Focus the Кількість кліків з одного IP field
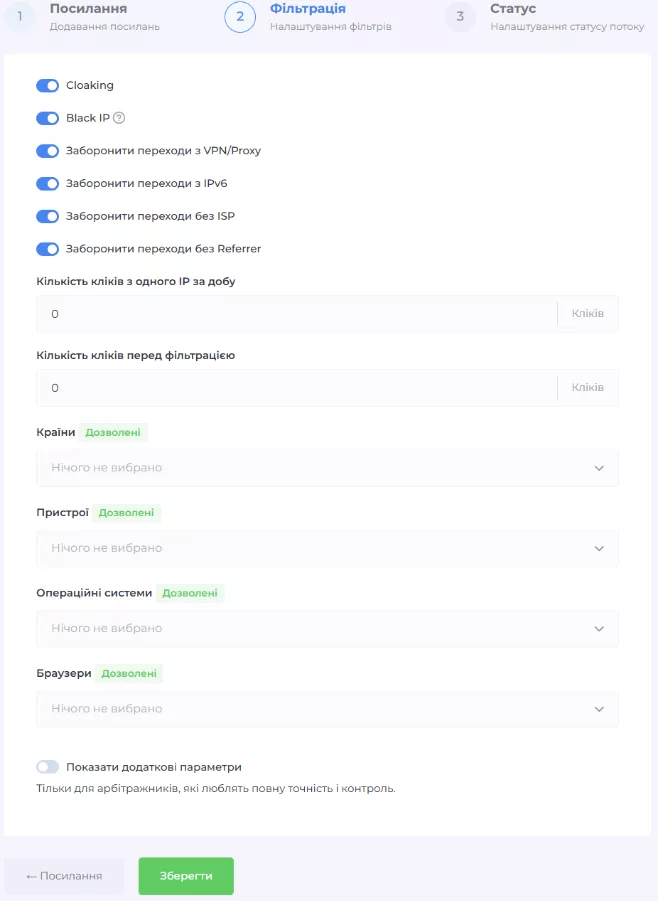Viewport: 658px width, 901px height. (x=295, y=314)
